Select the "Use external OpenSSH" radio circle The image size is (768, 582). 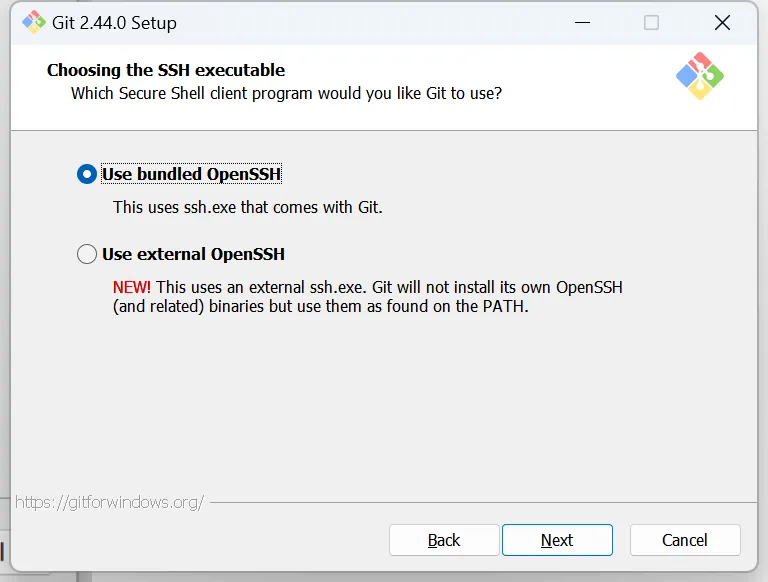tap(87, 254)
